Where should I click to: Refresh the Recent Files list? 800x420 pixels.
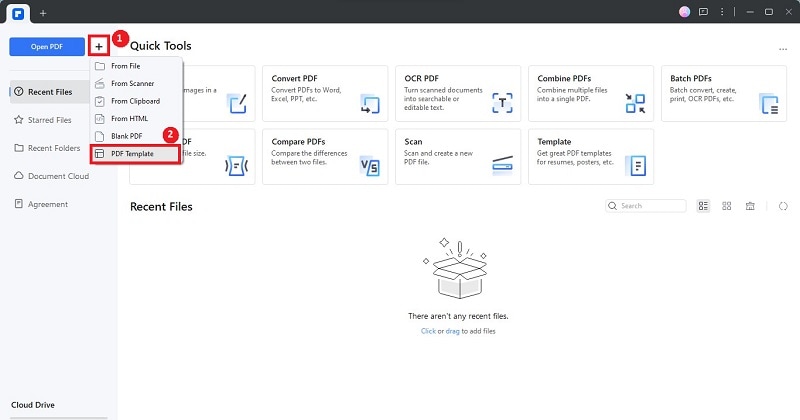tap(784, 206)
